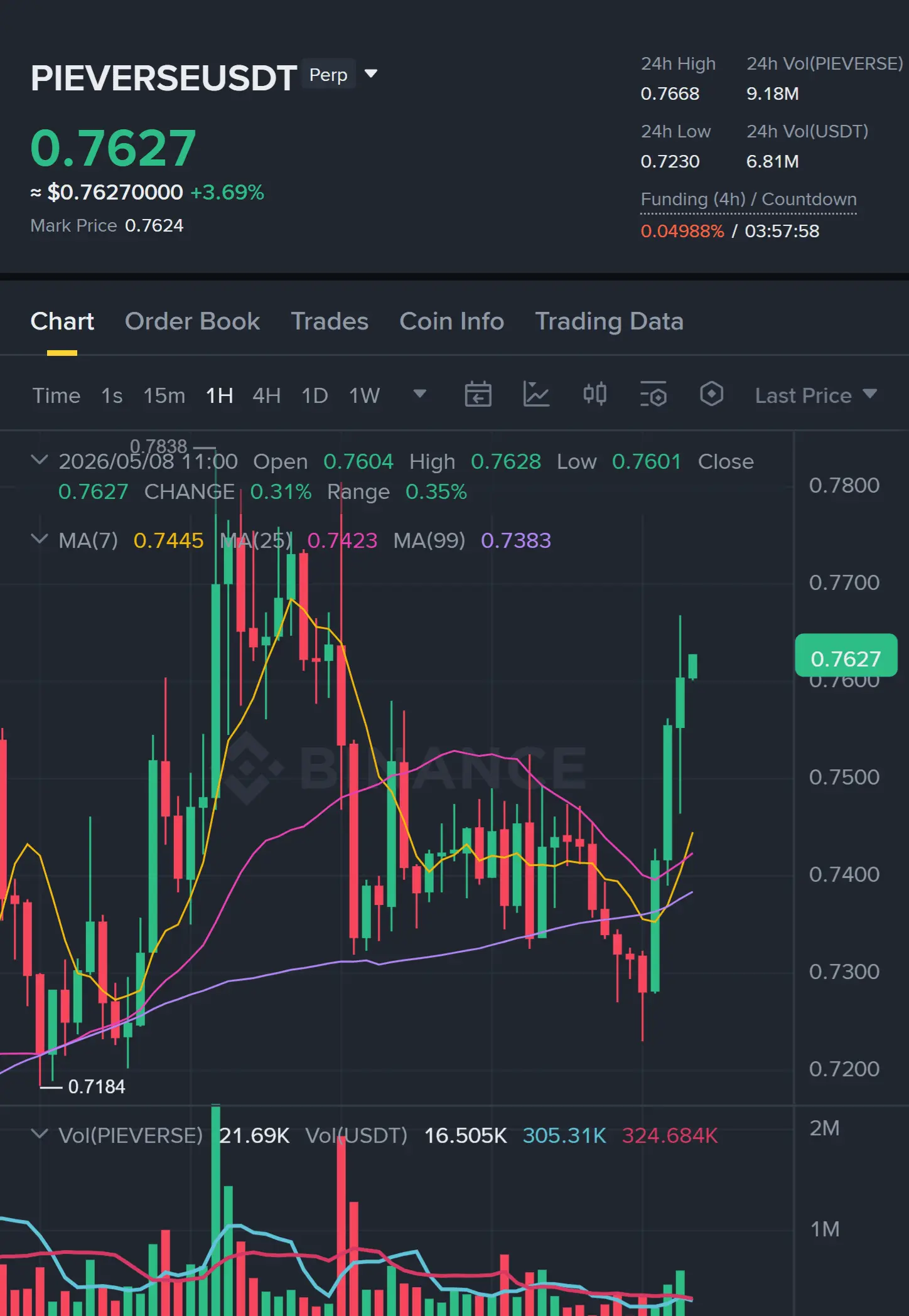Select the 1D interval
909x1316 pixels.
click(x=315, y=395)
